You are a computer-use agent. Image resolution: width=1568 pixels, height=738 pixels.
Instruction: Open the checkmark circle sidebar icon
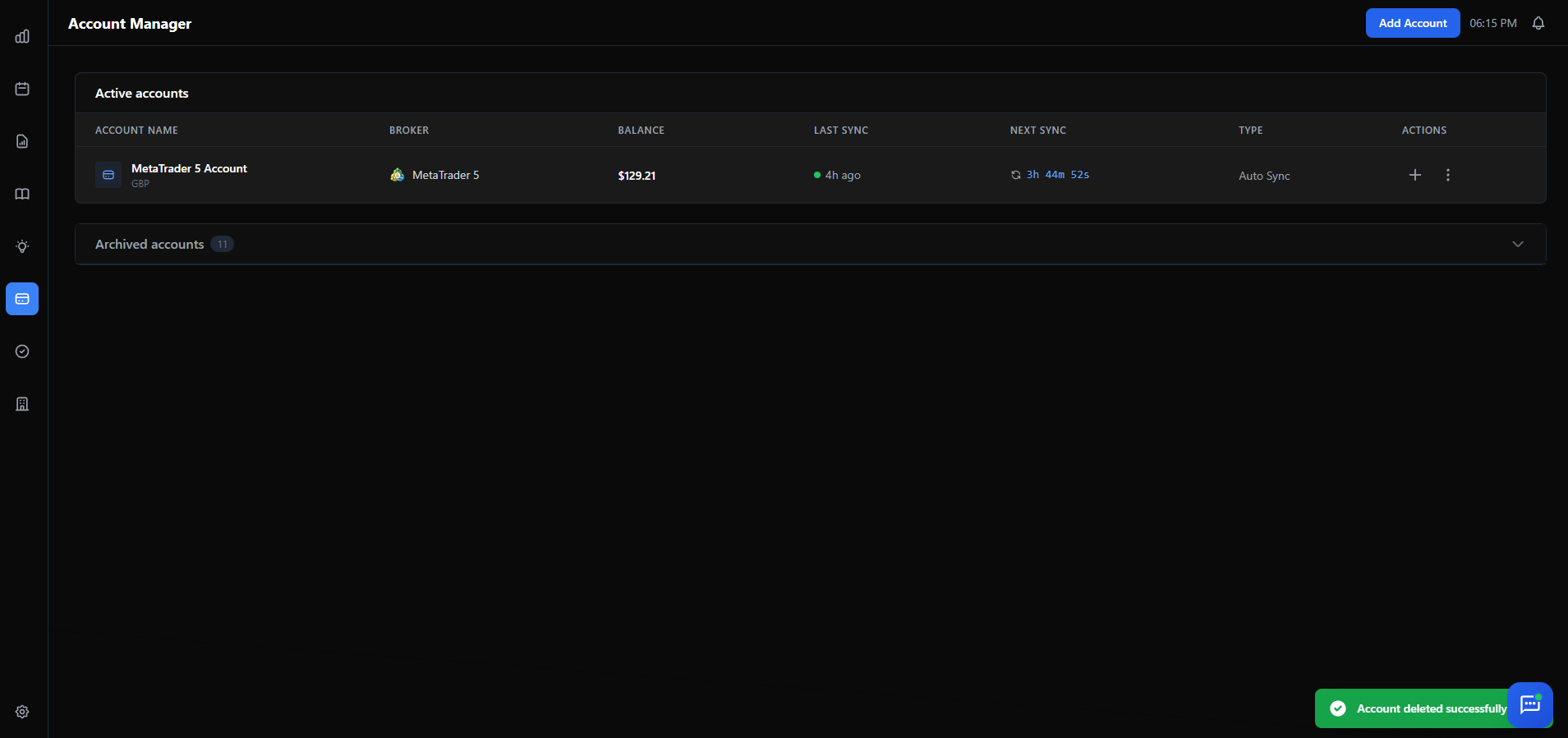pos(22,351)
